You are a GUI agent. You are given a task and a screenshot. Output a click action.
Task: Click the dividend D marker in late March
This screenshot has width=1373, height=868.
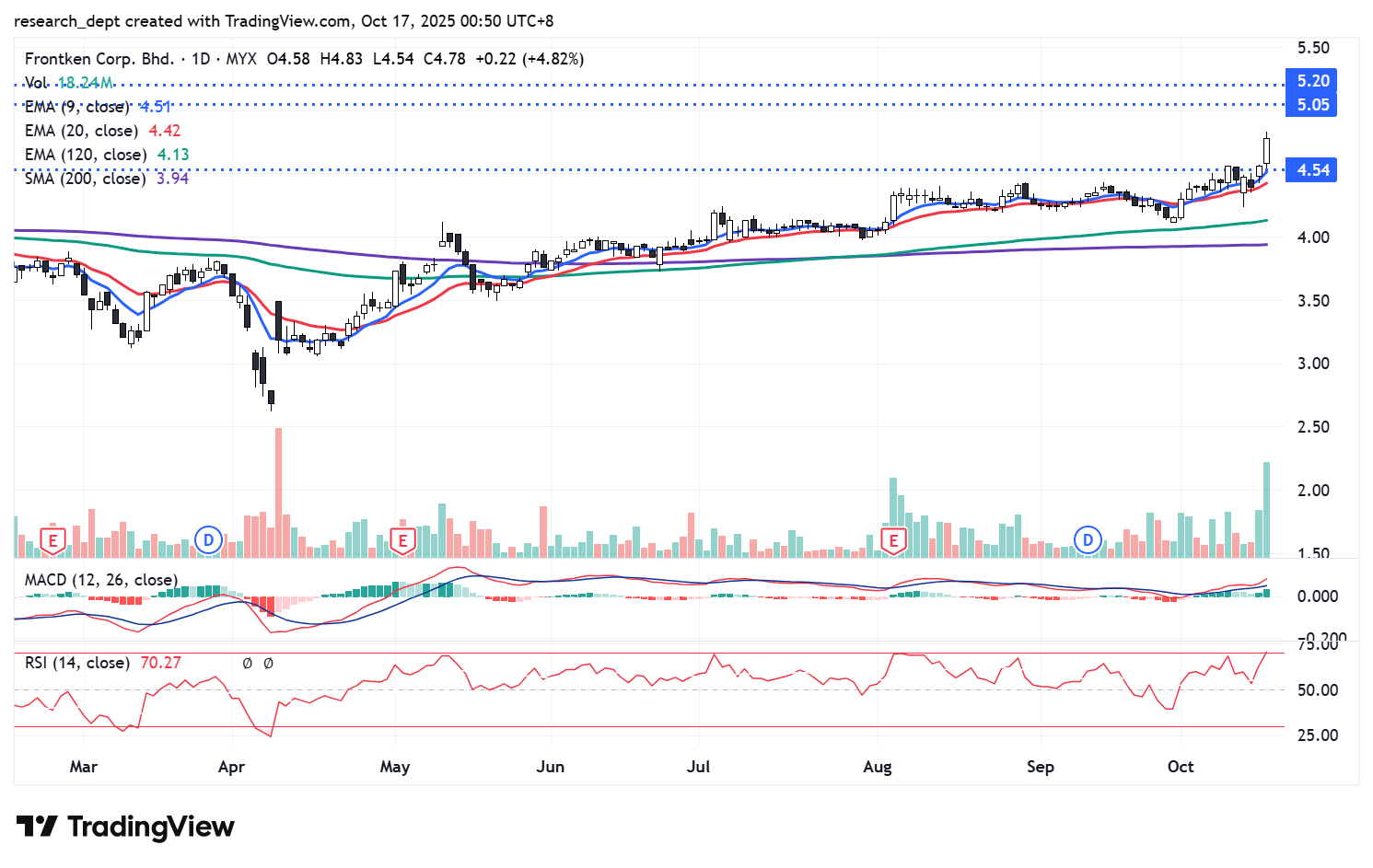[x=209, y=540]
